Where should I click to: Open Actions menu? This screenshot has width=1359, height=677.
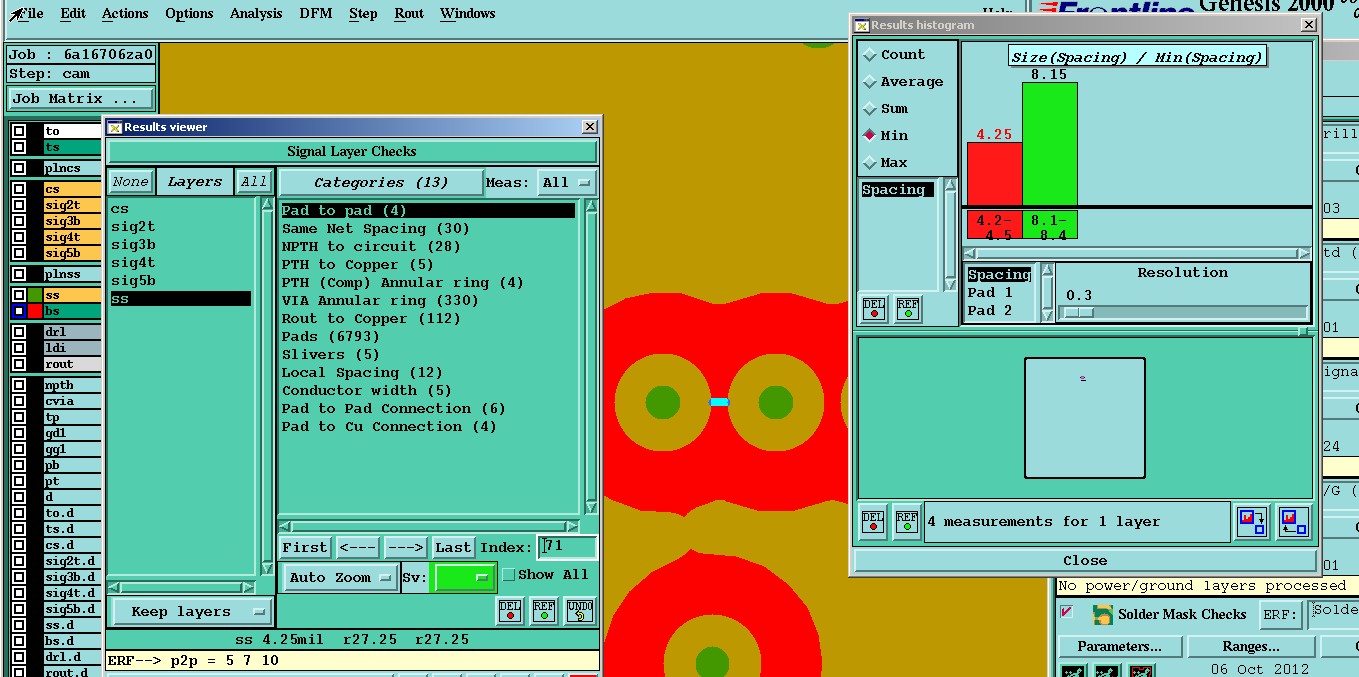point(125,14)
